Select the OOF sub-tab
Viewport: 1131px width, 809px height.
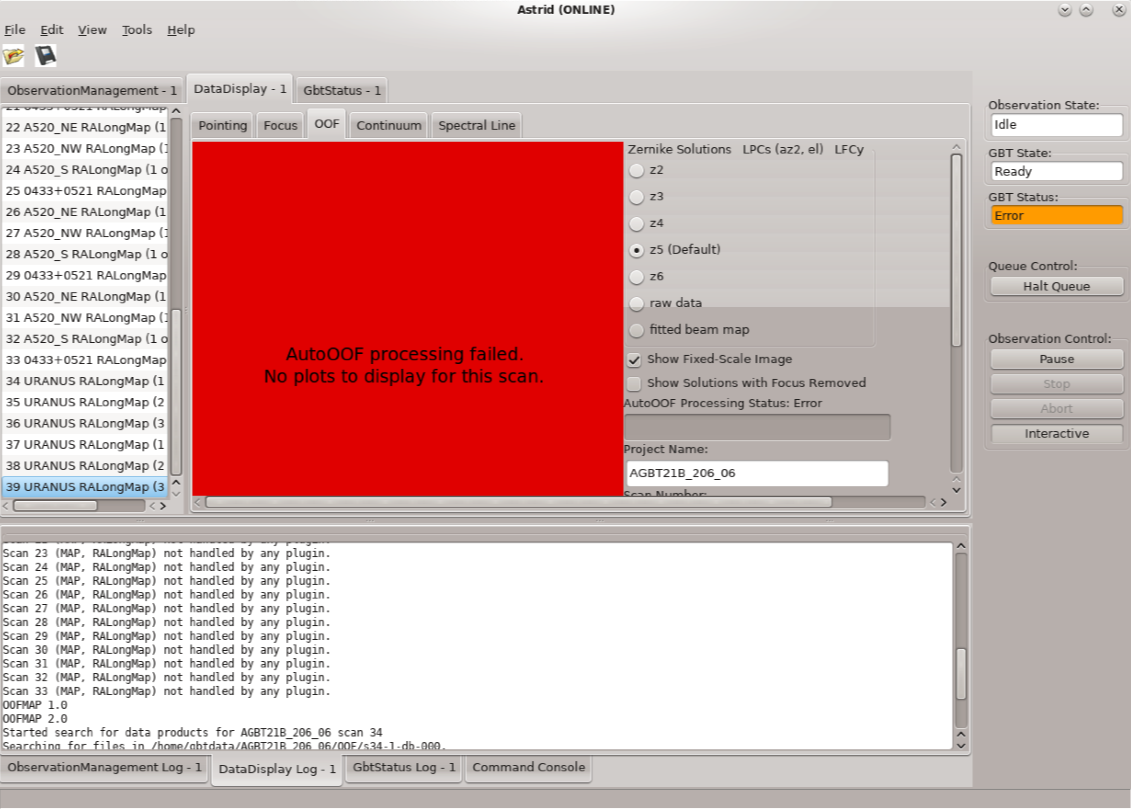(x=326, y=124)
